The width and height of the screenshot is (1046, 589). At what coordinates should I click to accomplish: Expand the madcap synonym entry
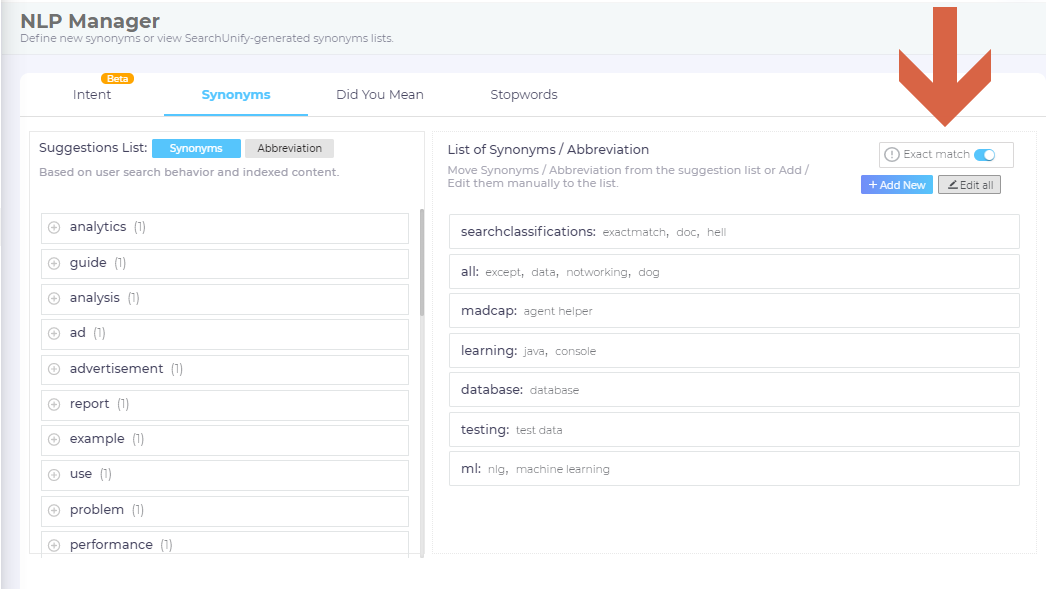coord(733,311)
